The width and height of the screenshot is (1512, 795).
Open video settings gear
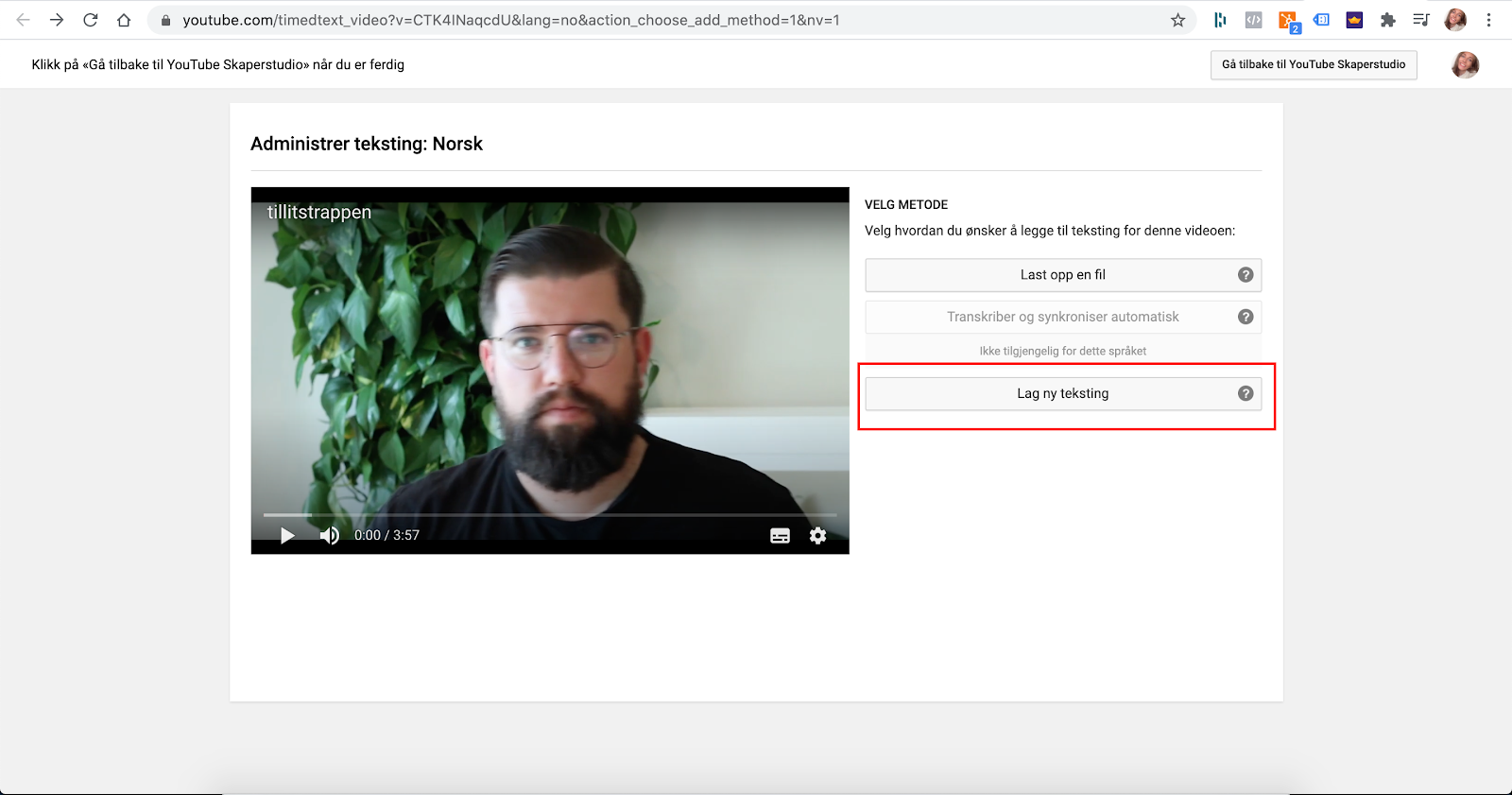click(817, 536)
